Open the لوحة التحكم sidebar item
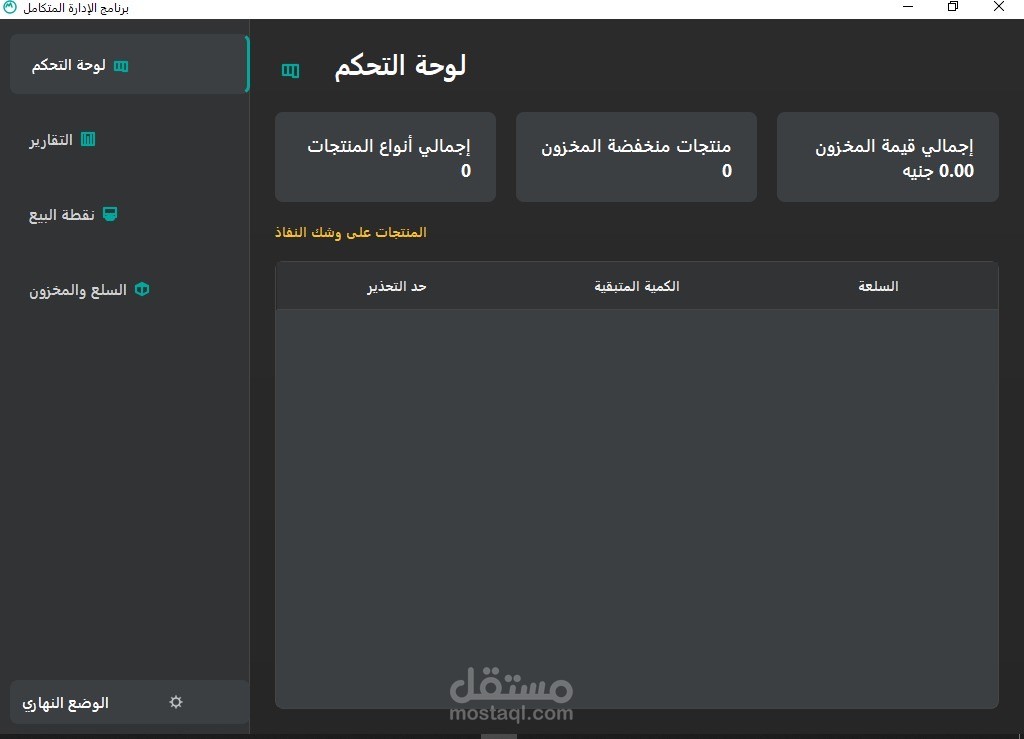Viewport: 1024px width, 739px height. (x=129, y=65)
